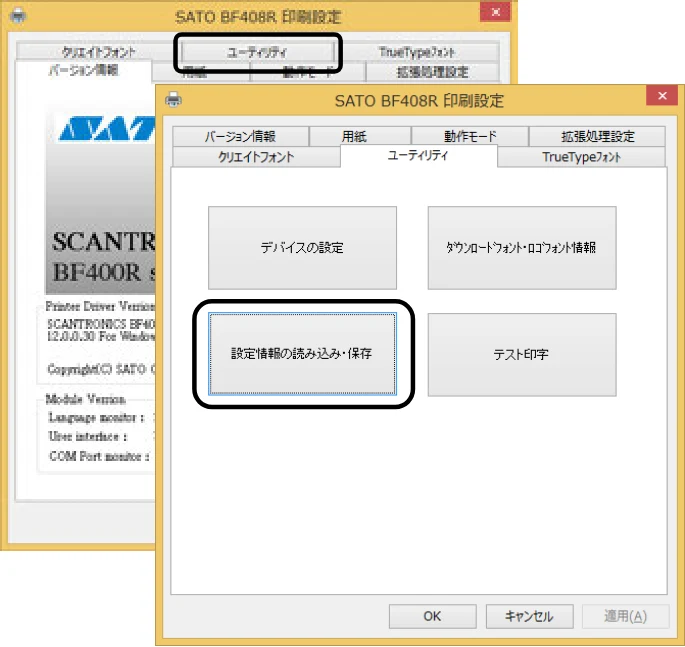Confirm with the OK button
The width and height of the screenshot is (685, 647).
pyautogui.click(x=432, y=616)
